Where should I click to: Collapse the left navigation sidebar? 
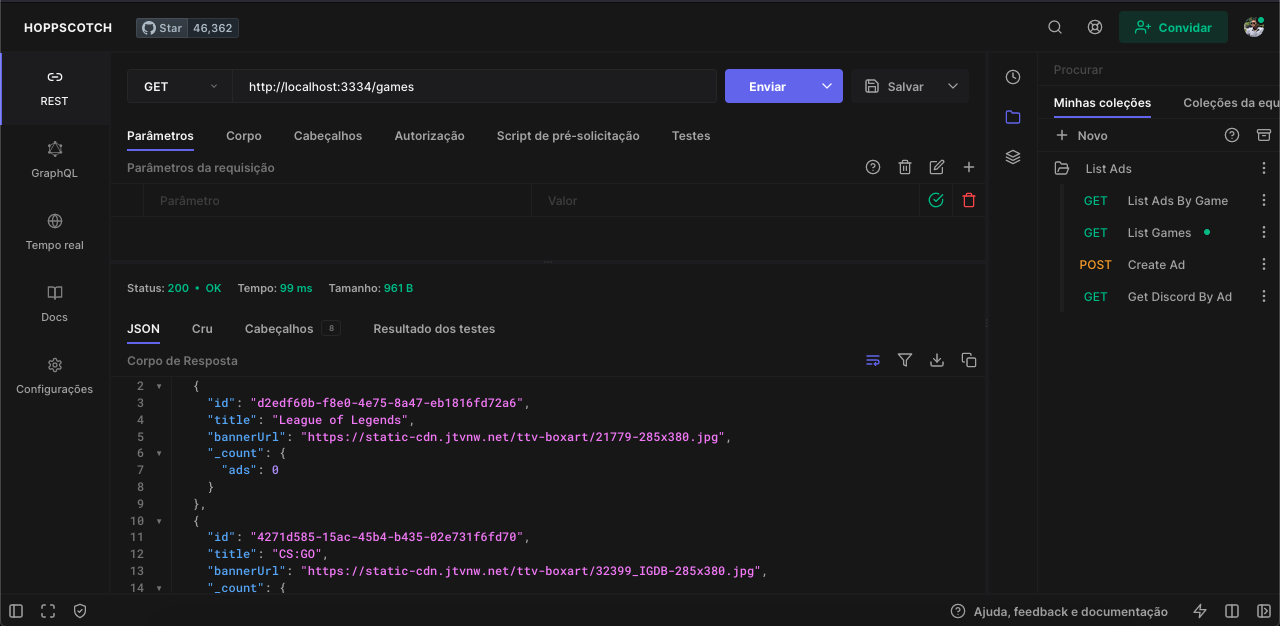tap(15, 610)
